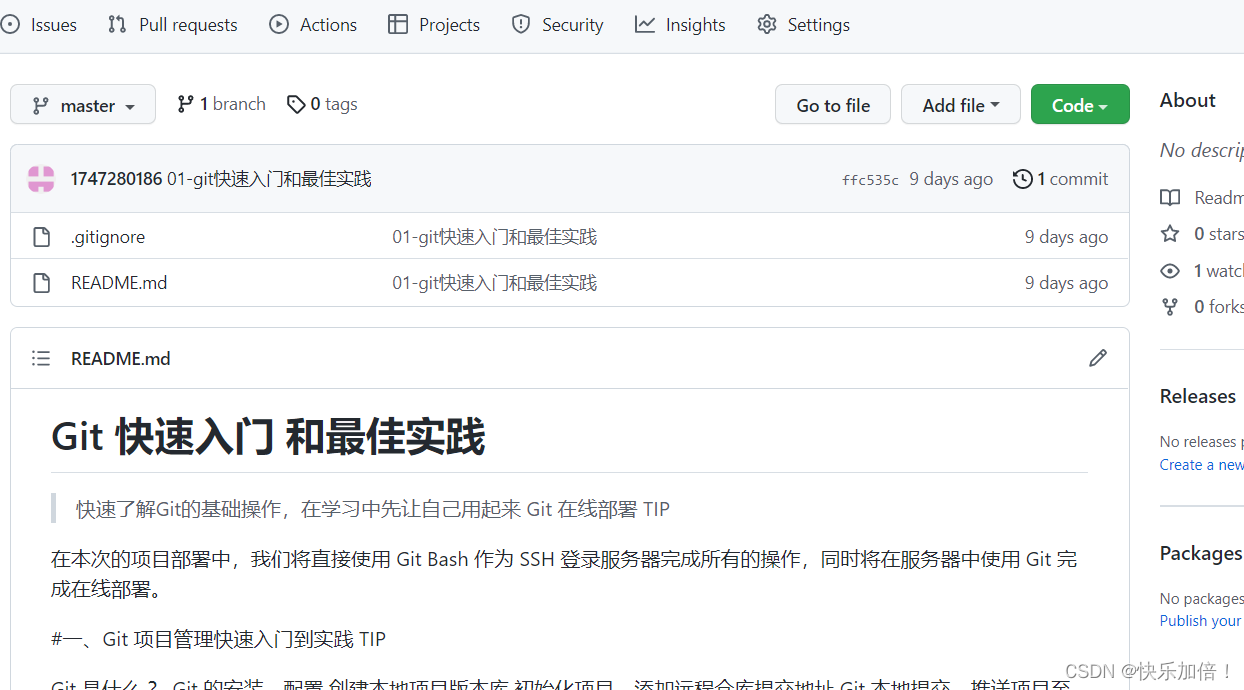1244x690 pixels.
Task: Click the watching eye icon
Action: point(1170,271)
